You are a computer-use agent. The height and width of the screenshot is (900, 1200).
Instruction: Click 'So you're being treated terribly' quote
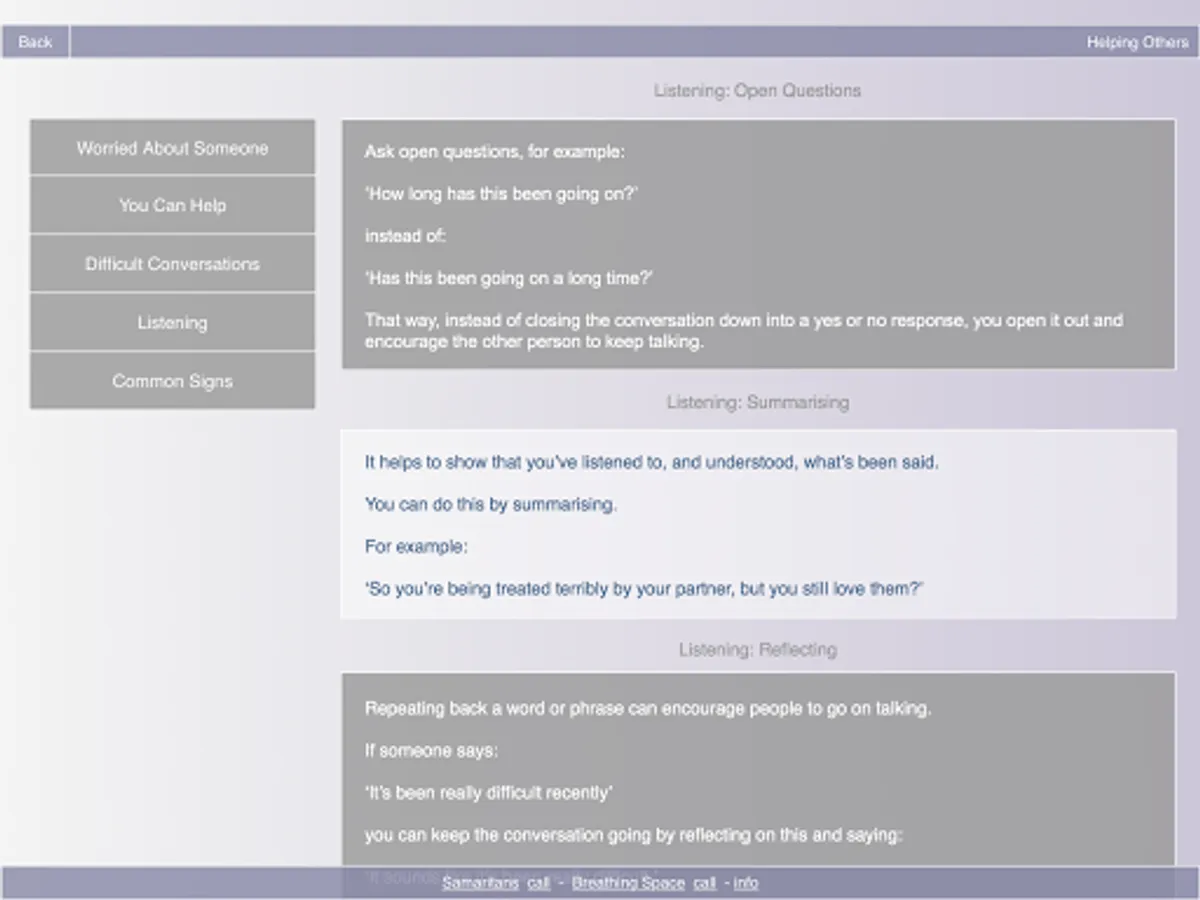[x=644, y=589]
